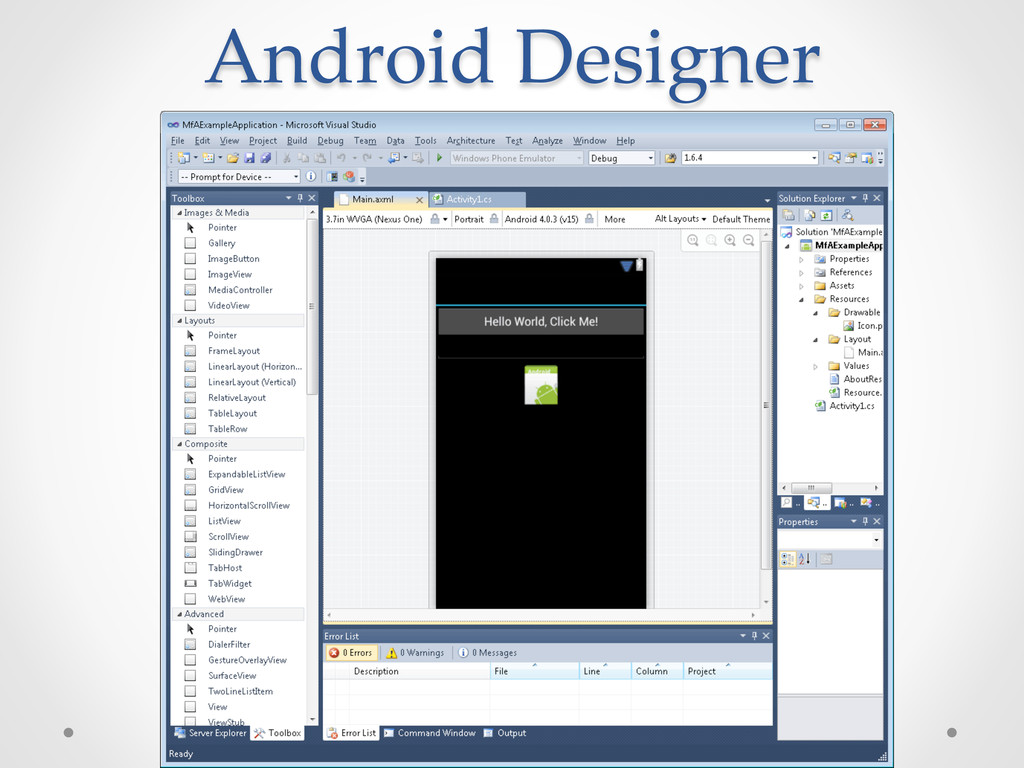Click Default Theme in the designer toolbar
The image size is (1024, 768).
[x=741, y=219]
